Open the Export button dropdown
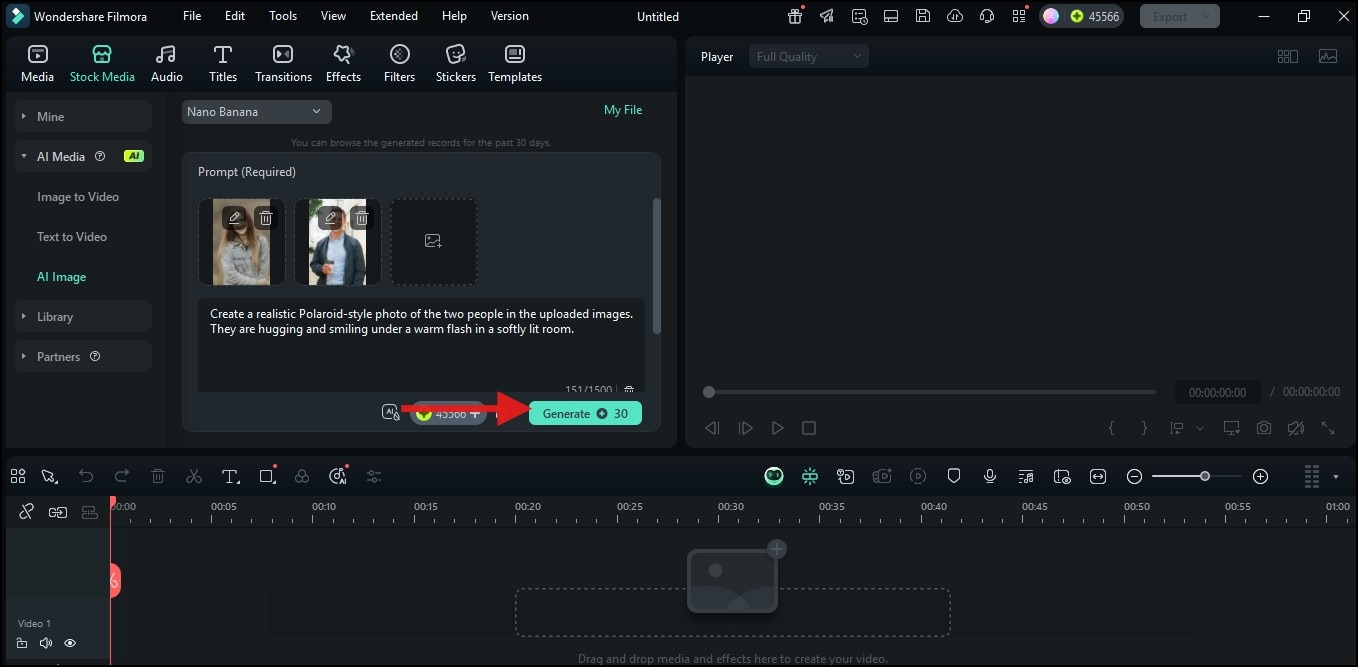Viewport: 1358px width, 667px height. [x=1208, y=16]
